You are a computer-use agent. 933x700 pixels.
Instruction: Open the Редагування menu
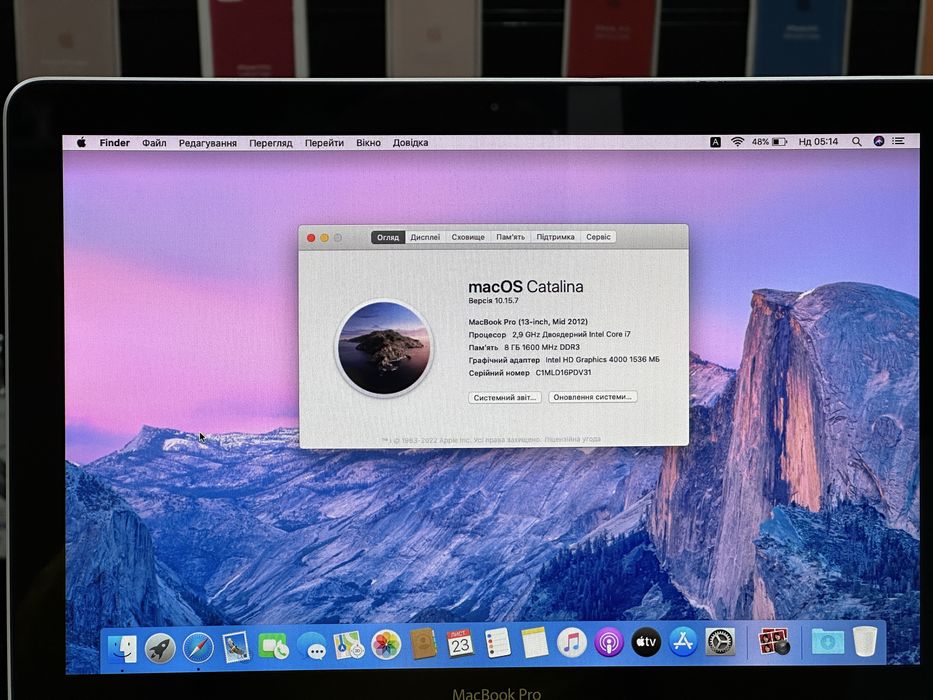pos(208,143)
